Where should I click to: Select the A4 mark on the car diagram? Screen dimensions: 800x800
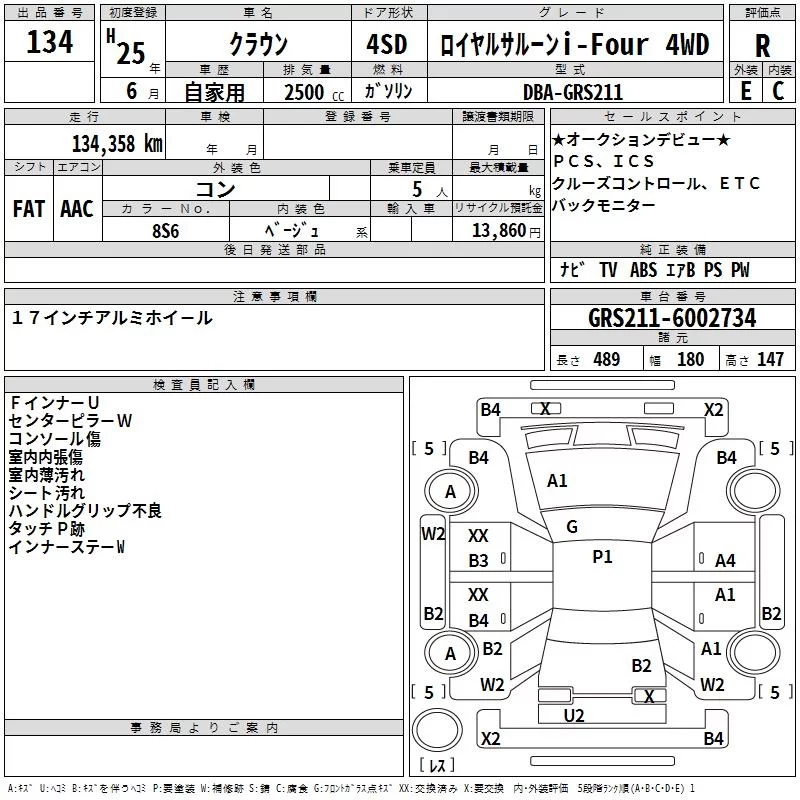725,561
